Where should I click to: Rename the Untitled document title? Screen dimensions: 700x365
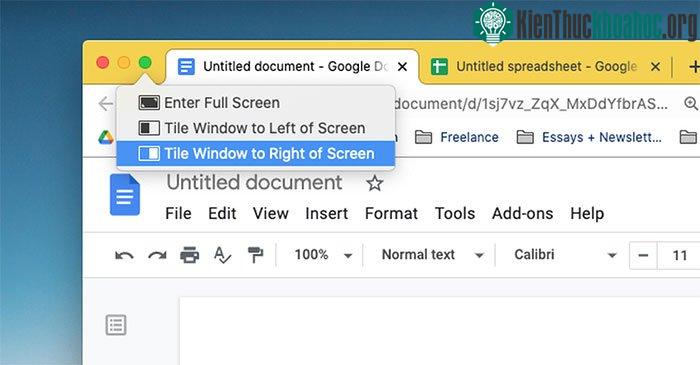(254, 182)
